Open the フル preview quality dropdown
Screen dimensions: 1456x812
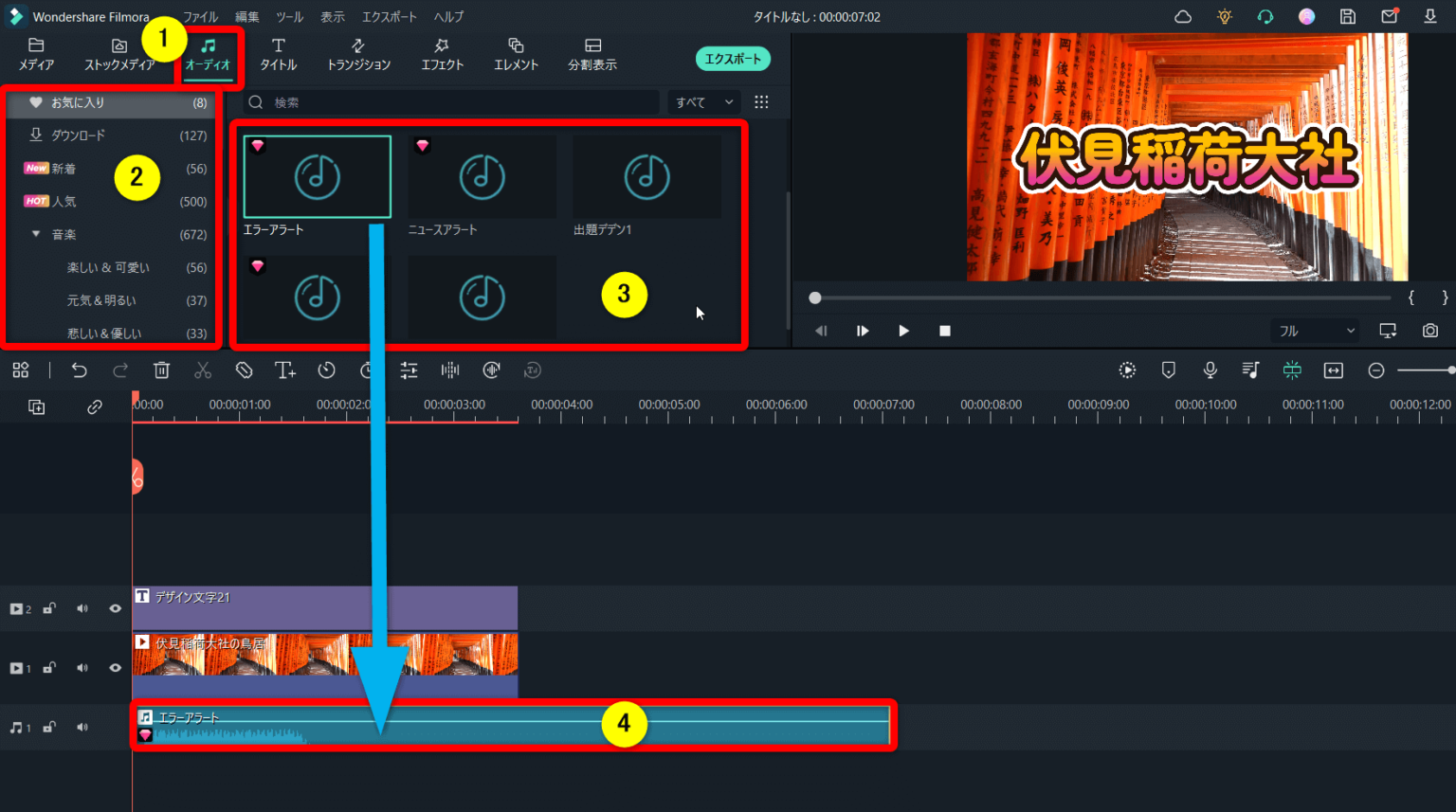point(1314,330)
